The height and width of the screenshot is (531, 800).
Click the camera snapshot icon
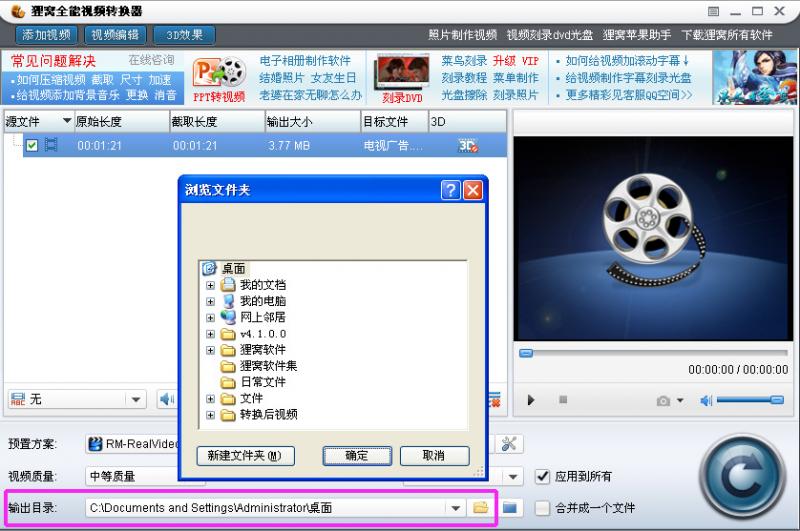click(x=663, y=401)
